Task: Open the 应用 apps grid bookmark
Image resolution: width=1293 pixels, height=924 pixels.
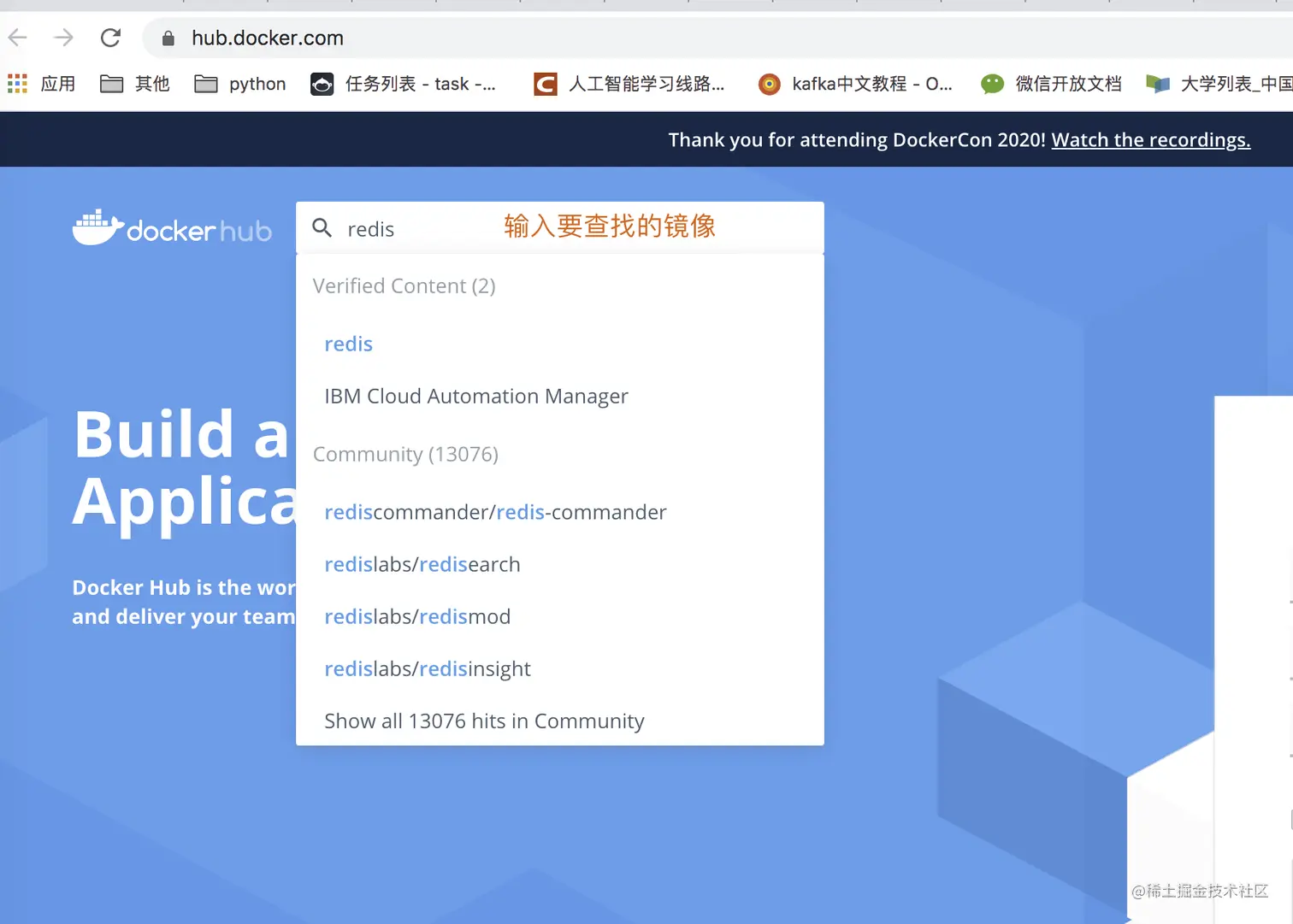Action: 42,84
